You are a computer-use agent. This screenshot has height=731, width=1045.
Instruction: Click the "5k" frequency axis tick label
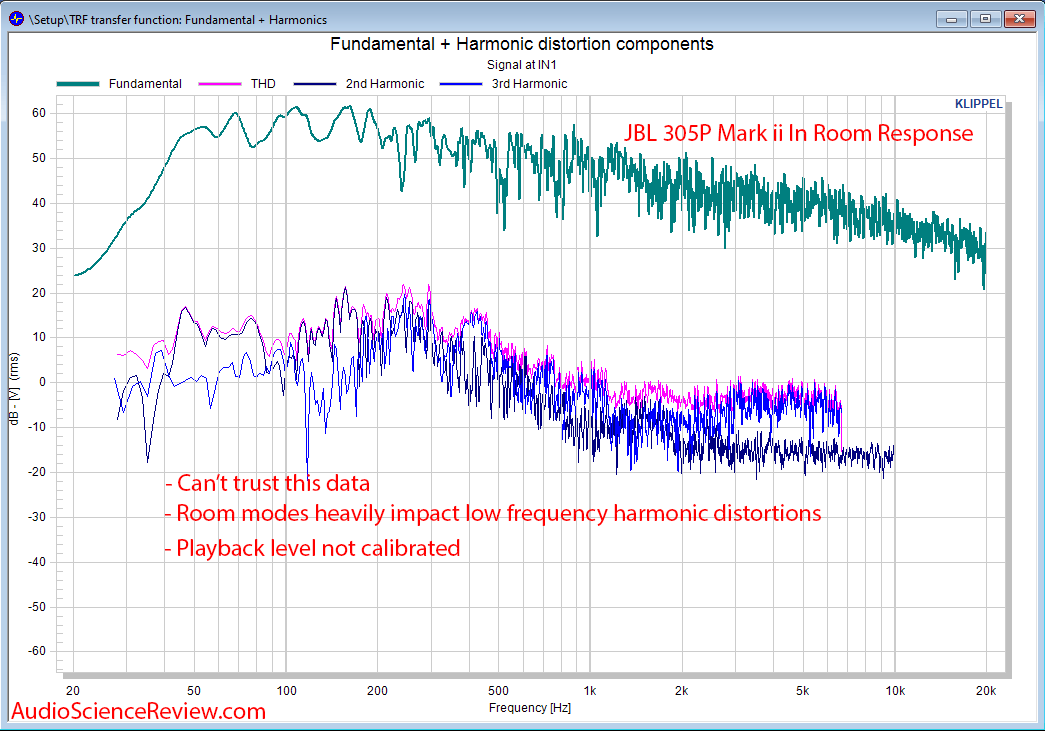coord(802,691)
